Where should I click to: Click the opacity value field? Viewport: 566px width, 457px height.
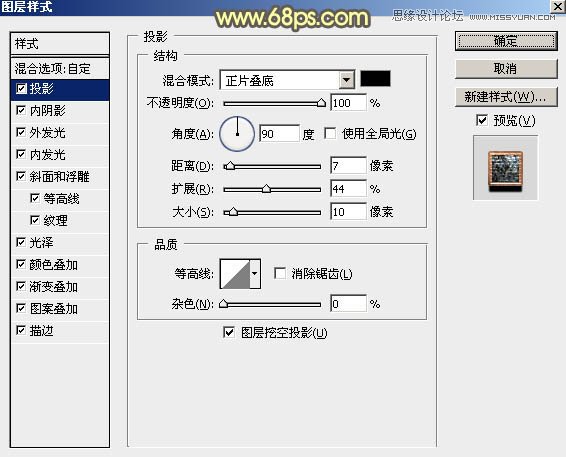(x=348, y=103)
